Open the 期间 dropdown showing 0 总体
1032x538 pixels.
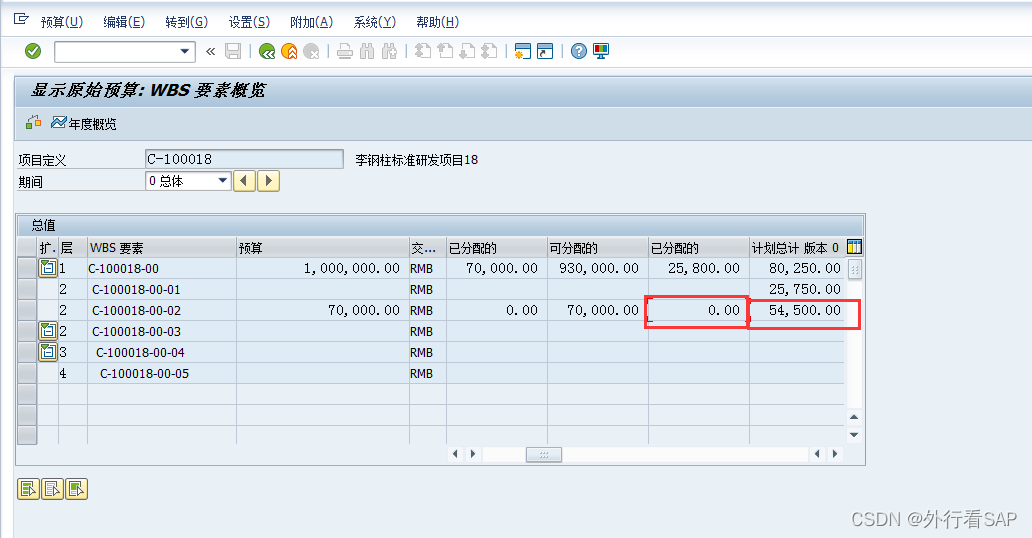pyautogui.click(x=222, y=181)
